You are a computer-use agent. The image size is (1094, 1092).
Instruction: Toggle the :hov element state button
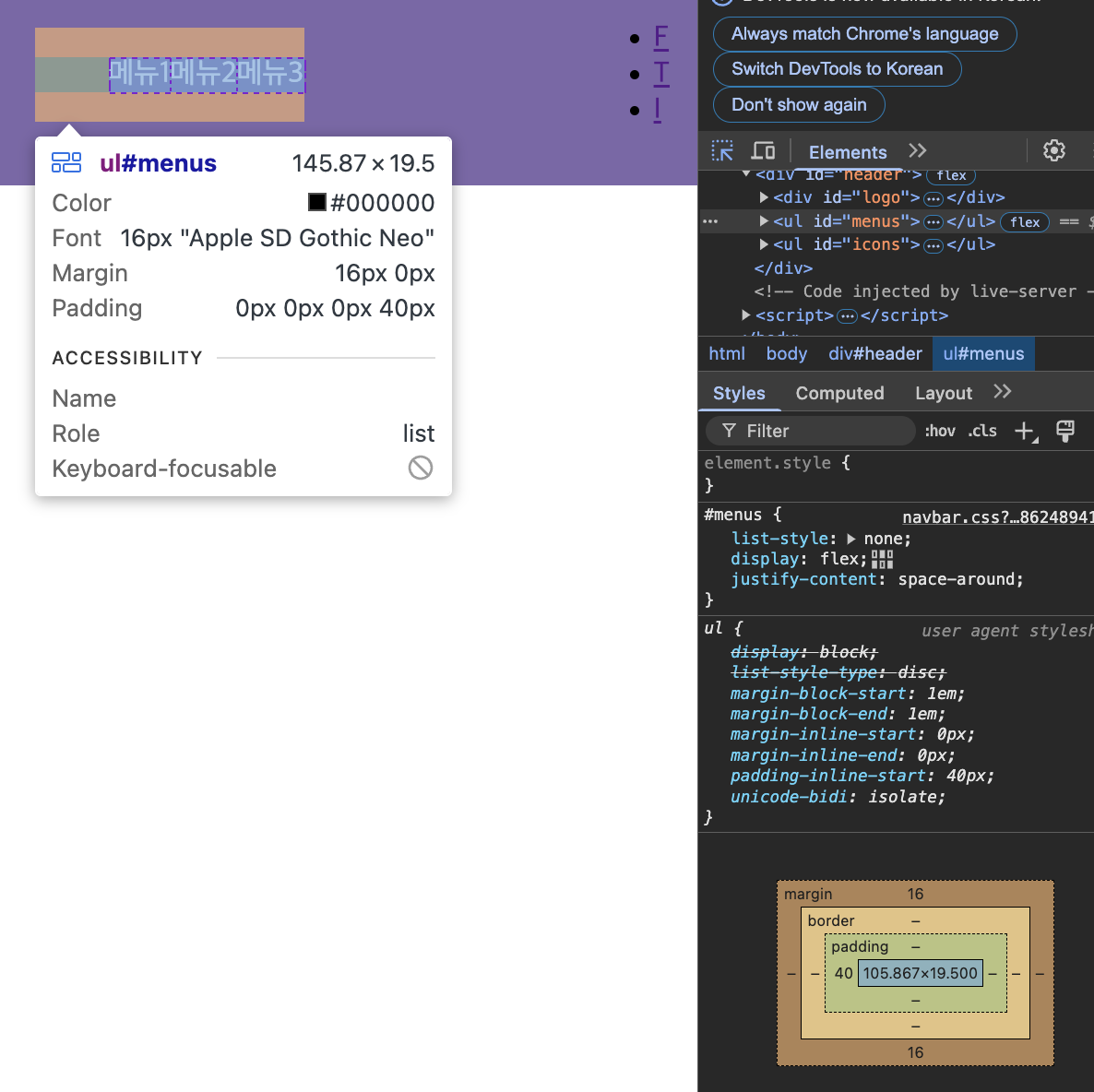940,432
